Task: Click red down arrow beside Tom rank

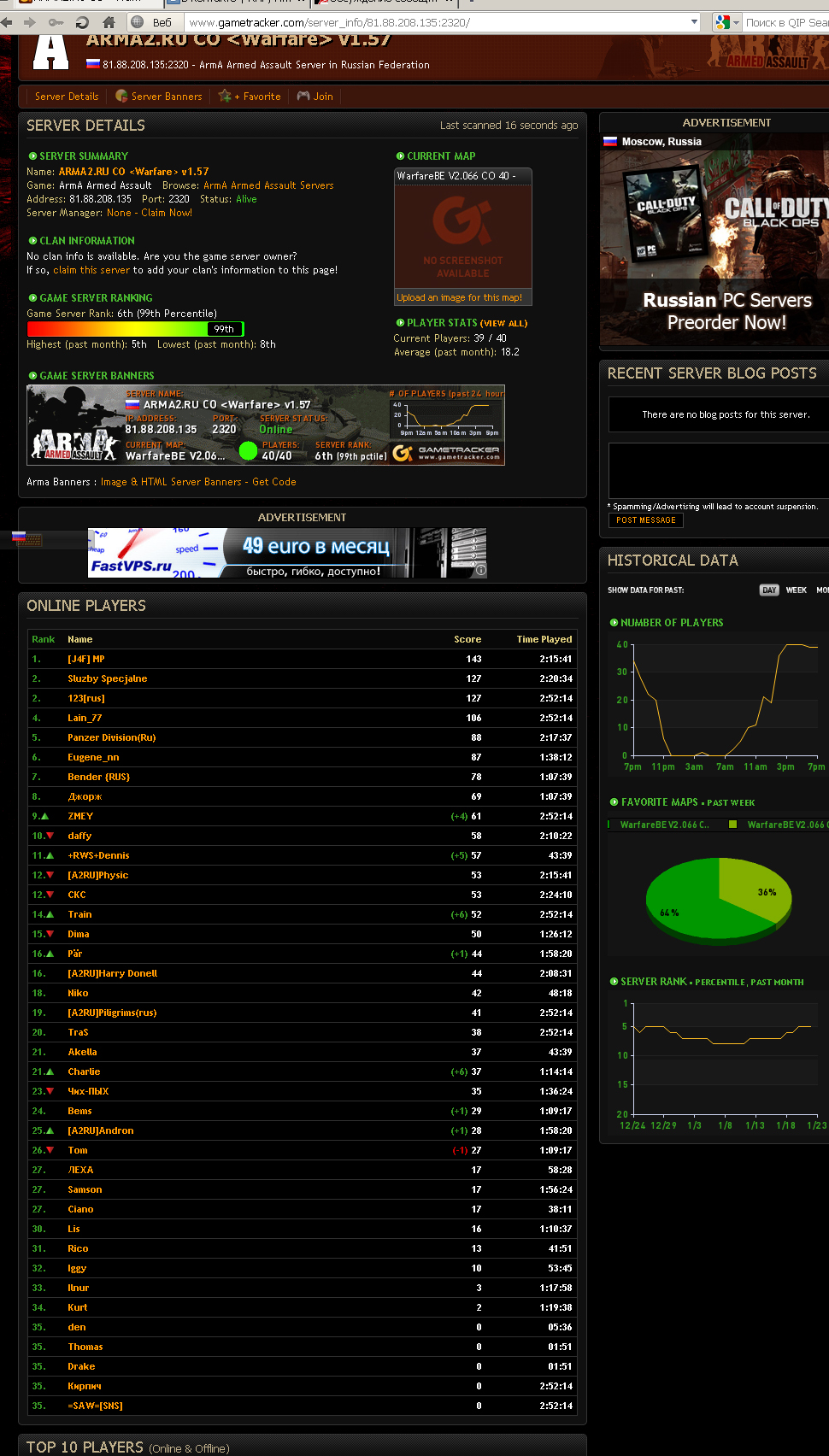Action: coord(50,1150)
